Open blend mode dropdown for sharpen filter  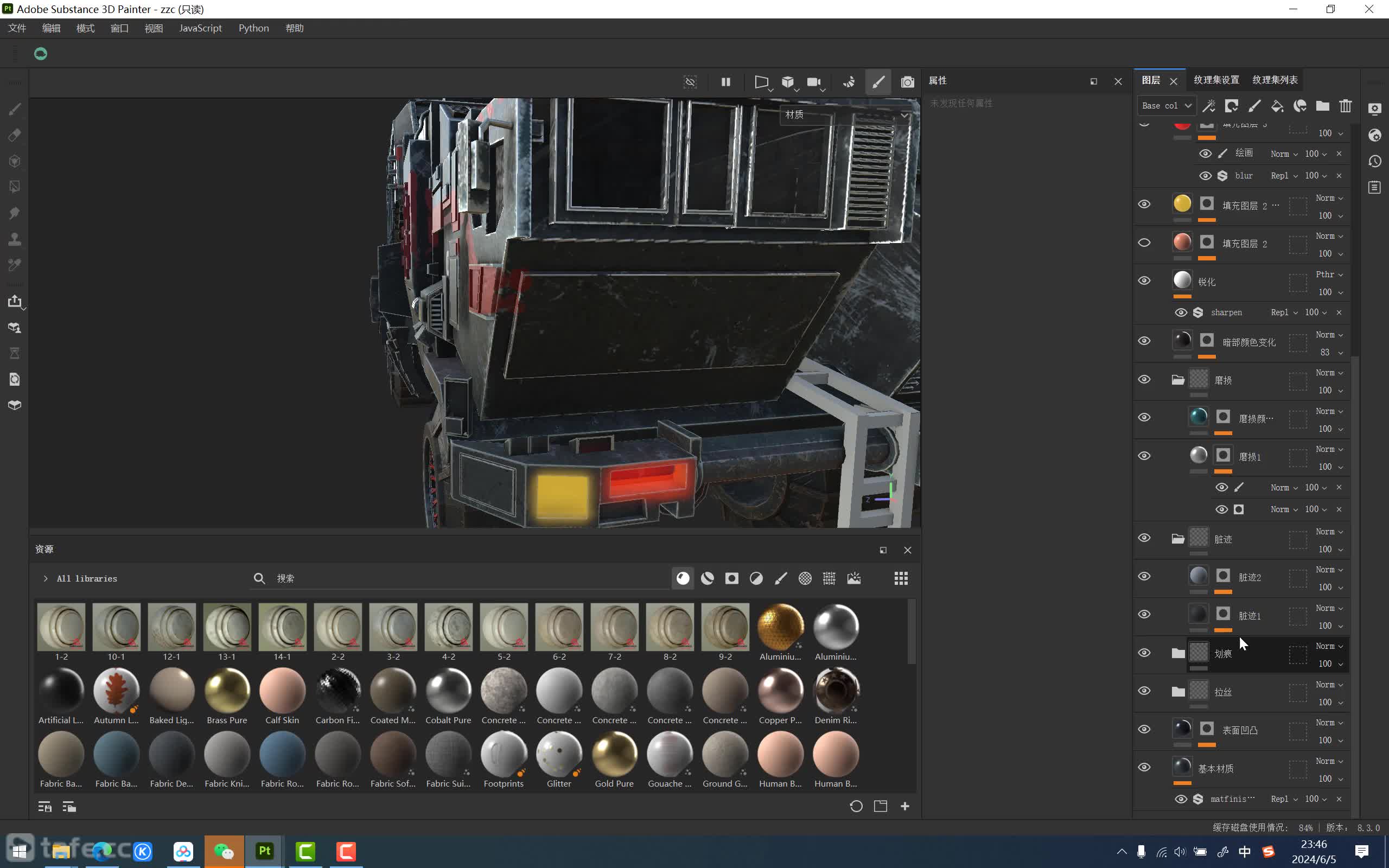point(1284,312)
